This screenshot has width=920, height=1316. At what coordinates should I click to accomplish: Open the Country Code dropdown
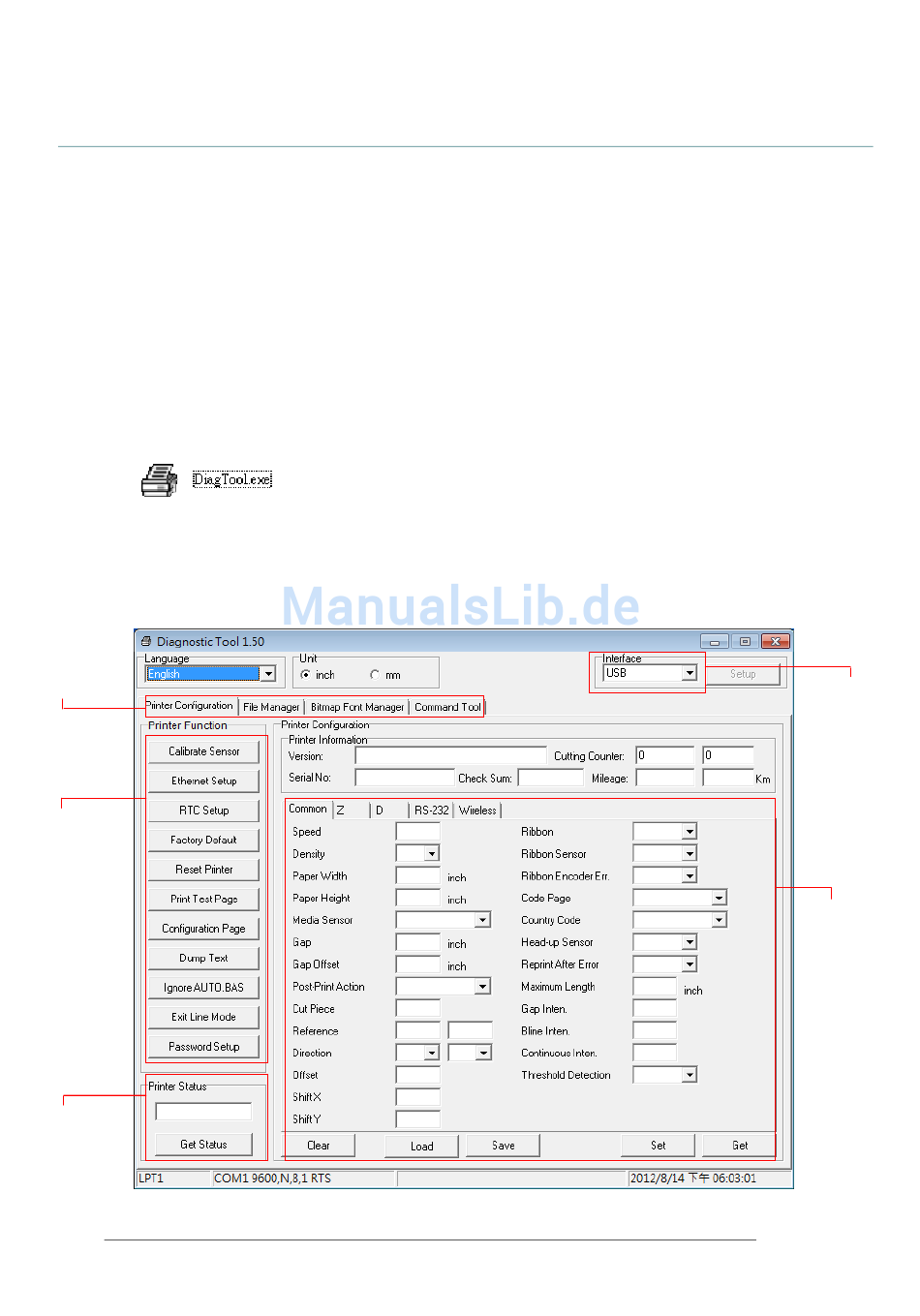[719, 920]
